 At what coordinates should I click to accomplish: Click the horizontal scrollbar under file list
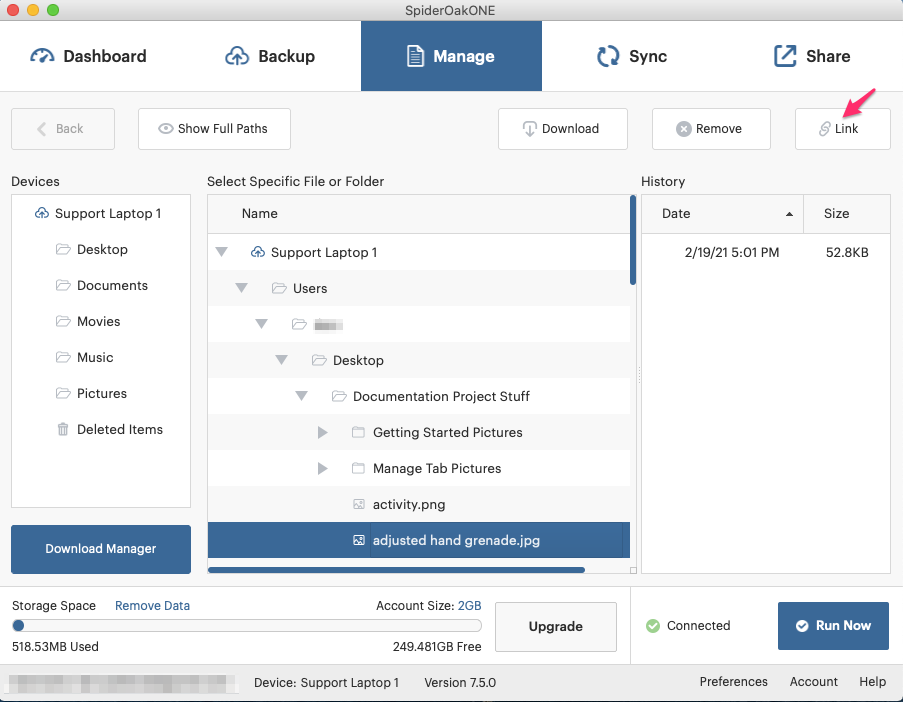(396, 570)
